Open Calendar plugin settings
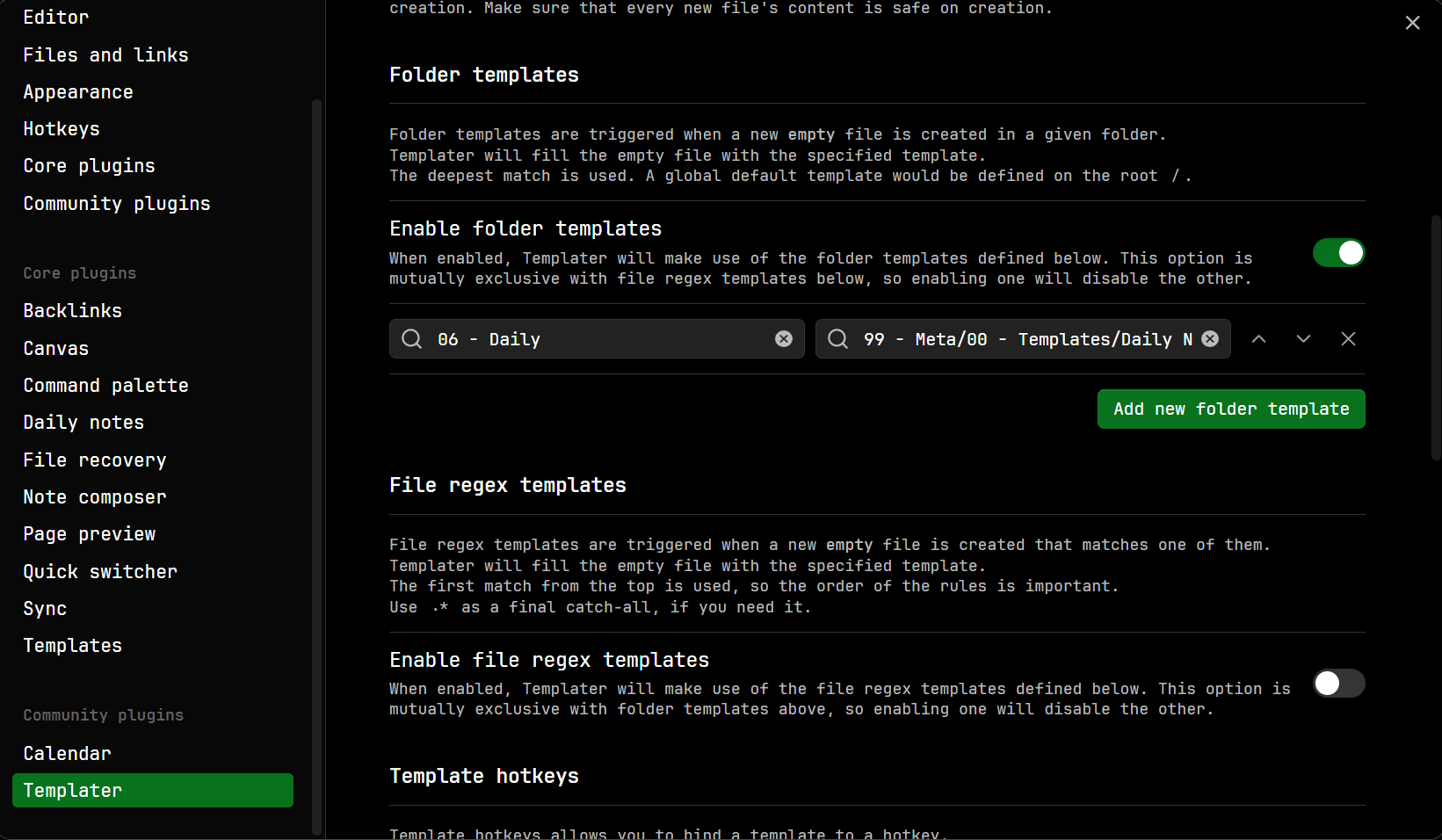 click(68, 754)
